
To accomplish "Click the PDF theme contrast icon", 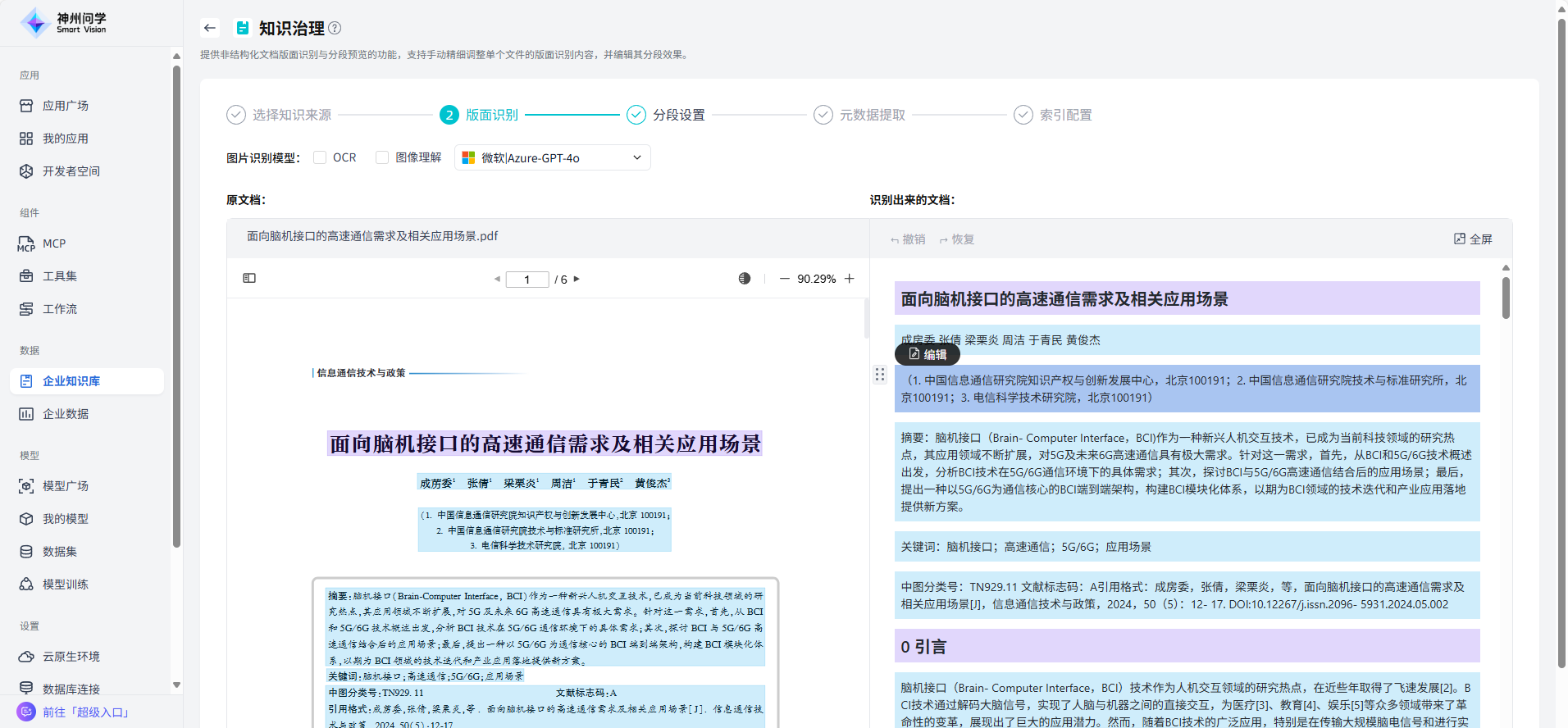I will (744, 279).
